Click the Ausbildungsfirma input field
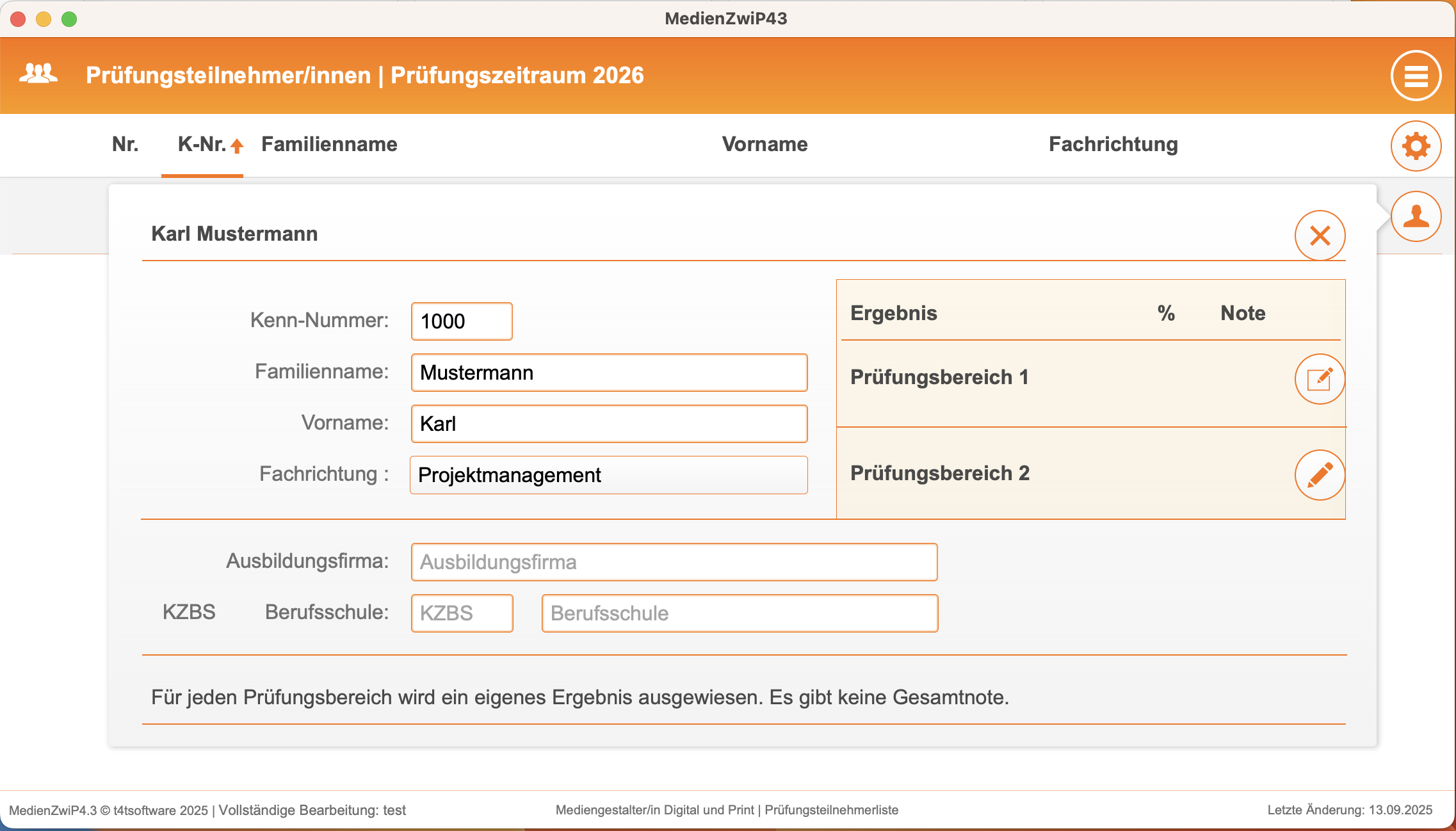 (674, 562)
